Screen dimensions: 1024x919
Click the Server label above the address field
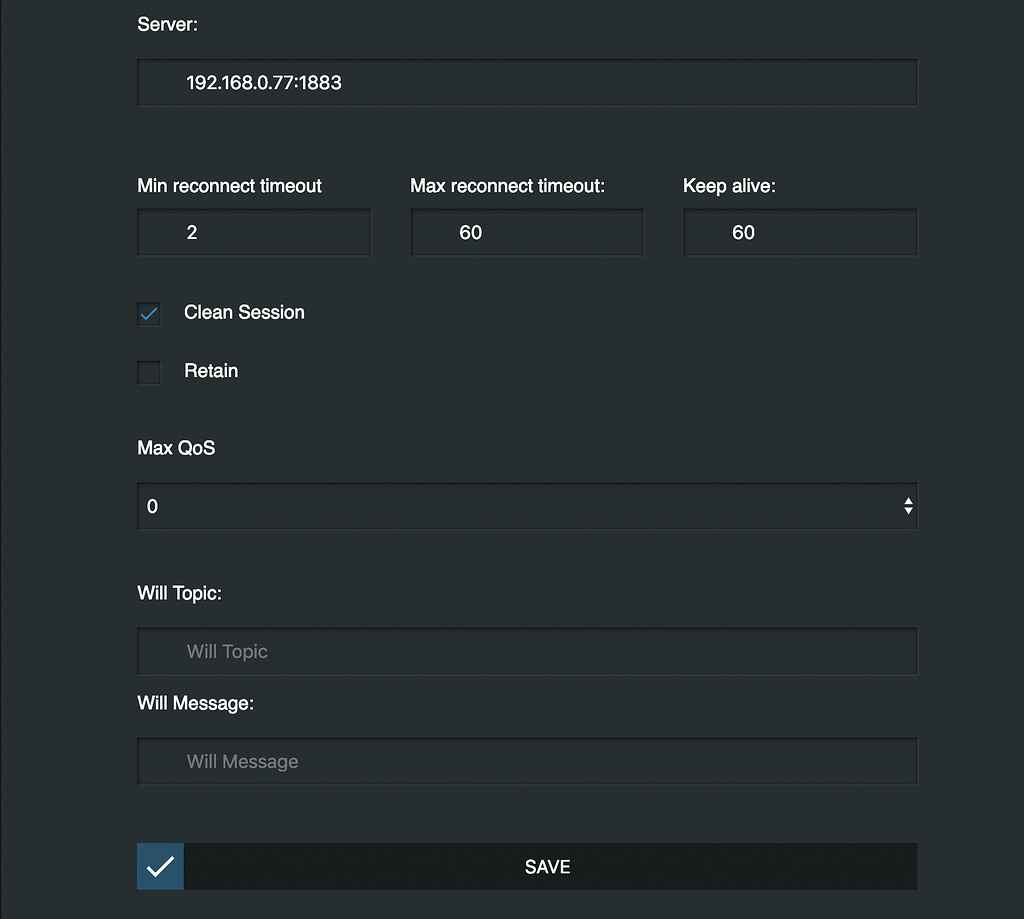pos(167,24)
